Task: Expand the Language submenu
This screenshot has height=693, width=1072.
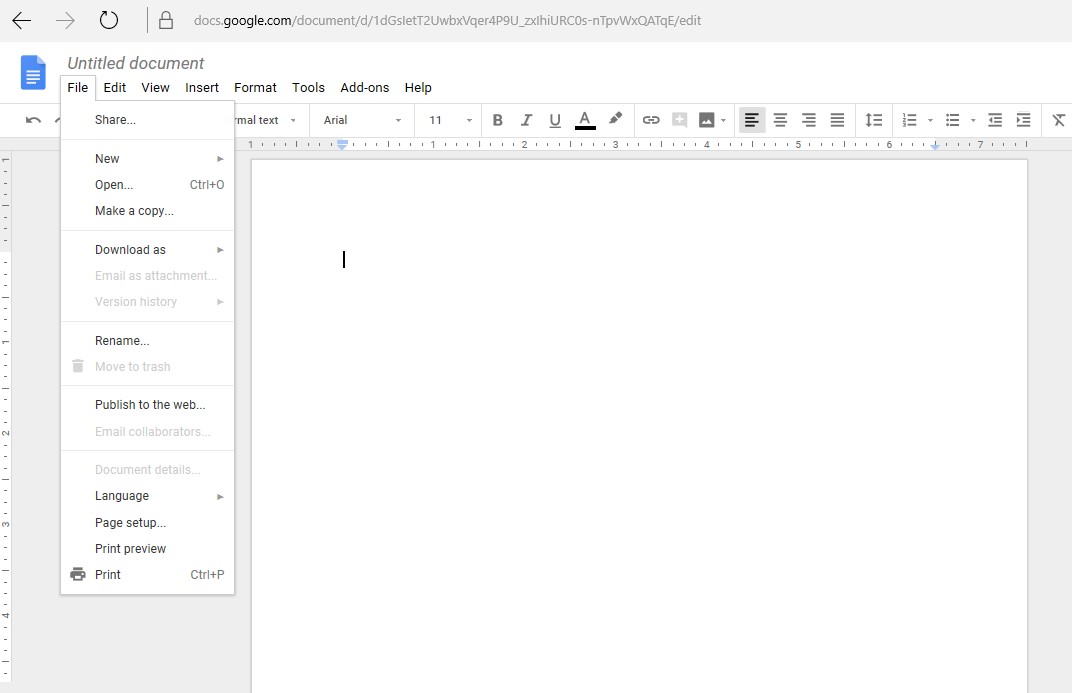Action: 148,495
